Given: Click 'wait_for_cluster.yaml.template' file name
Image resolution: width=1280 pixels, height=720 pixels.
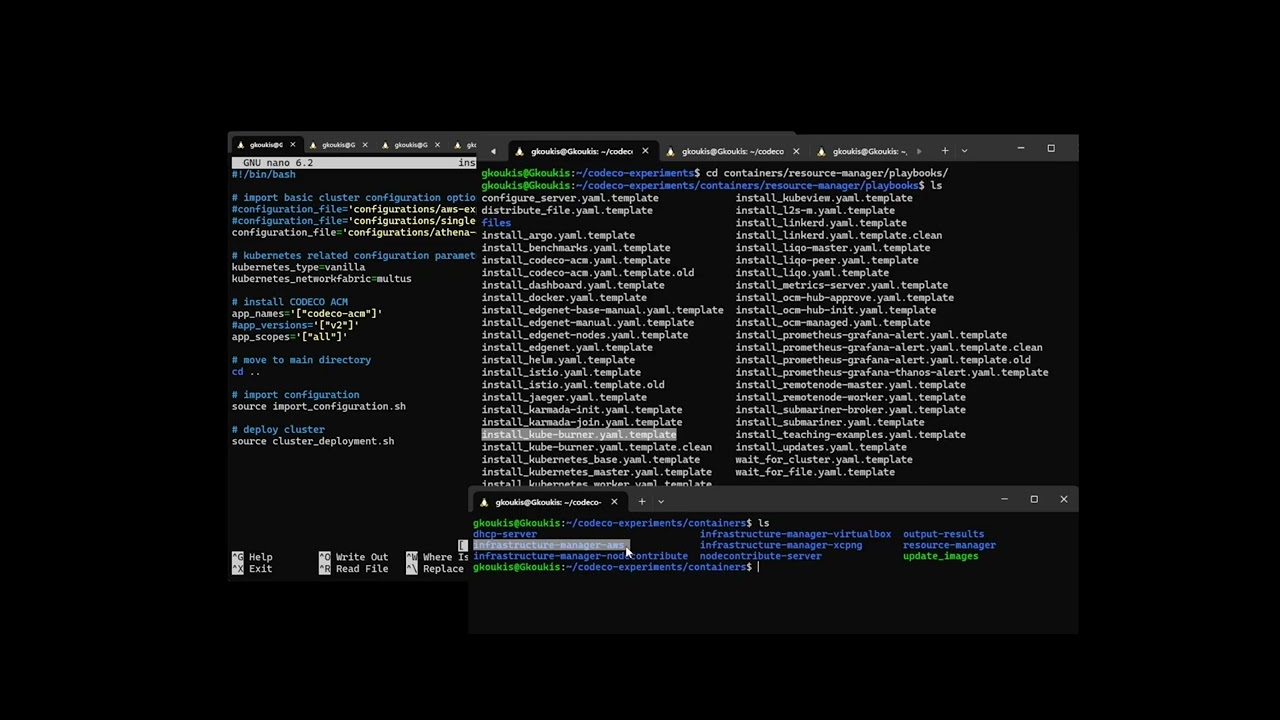Looking at the screenshot, I should [824, 460].
